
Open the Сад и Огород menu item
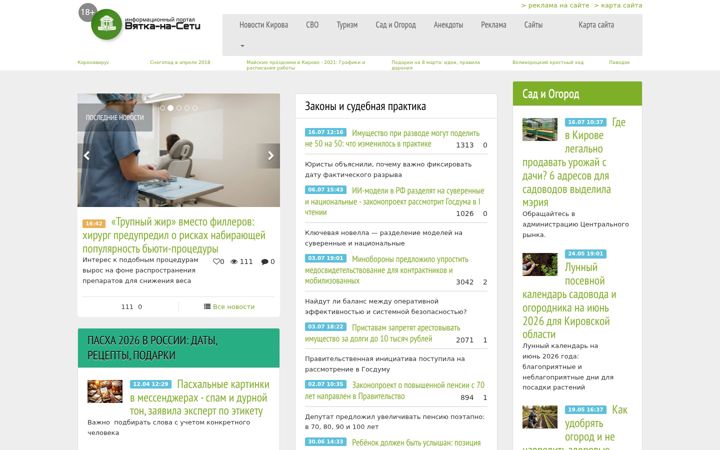point(396,25)
